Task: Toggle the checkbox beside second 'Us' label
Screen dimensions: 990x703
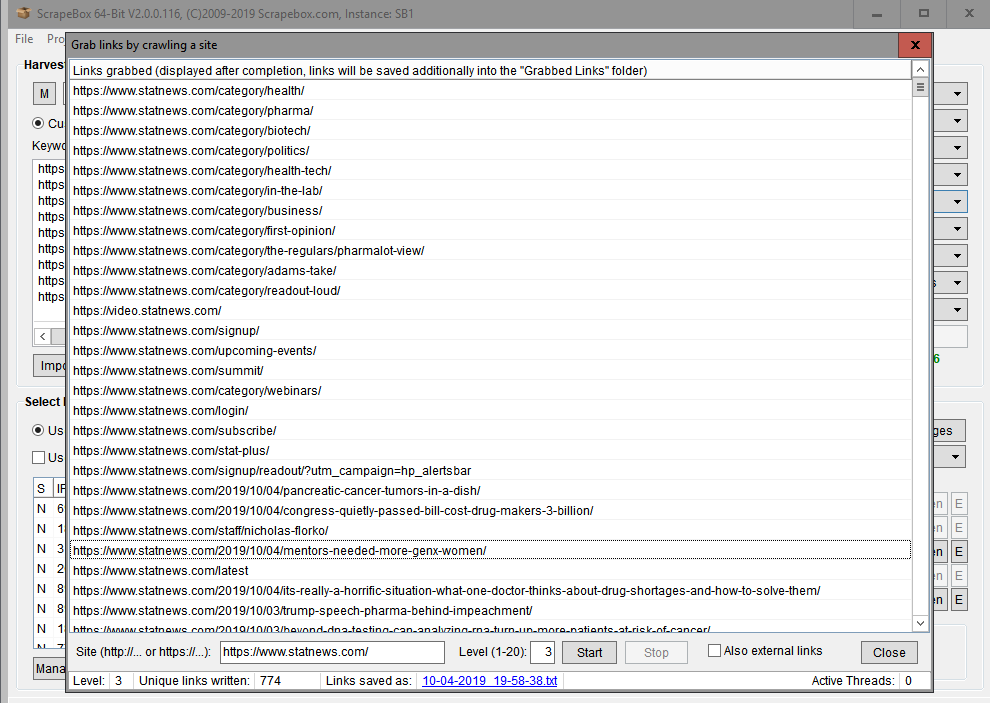Action: point(39,457)
